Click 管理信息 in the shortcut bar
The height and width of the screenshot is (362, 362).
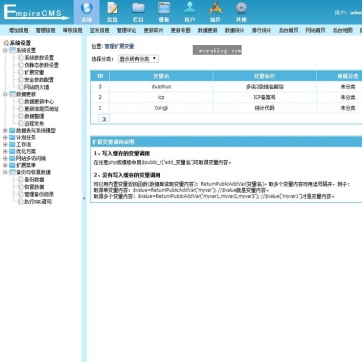(46, 30)
